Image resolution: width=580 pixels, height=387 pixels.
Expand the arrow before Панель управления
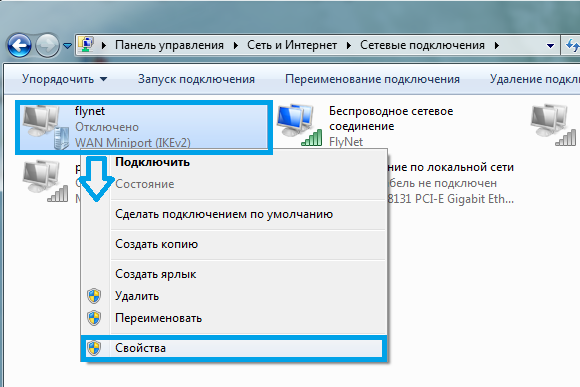104,46
